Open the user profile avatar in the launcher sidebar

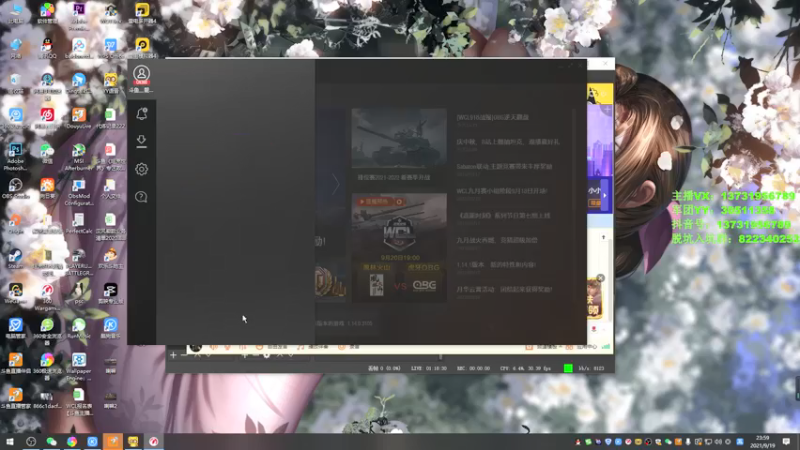pyautogui.click(x=141, y=74)
